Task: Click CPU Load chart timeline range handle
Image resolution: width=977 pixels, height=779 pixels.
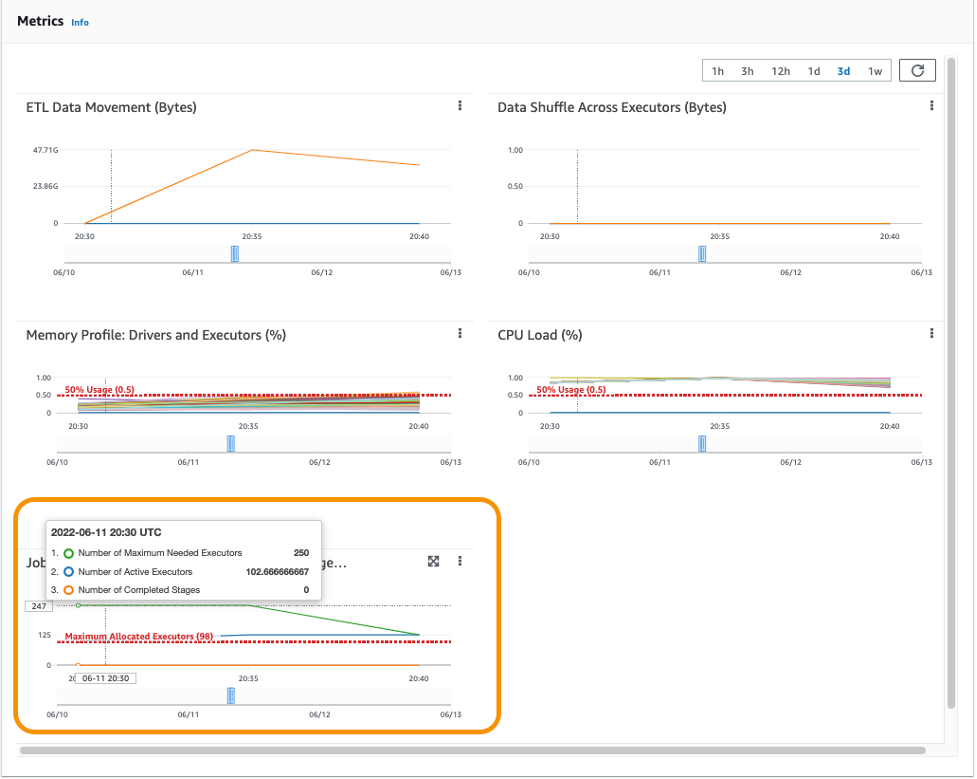Action: click(x=702, y=444)
